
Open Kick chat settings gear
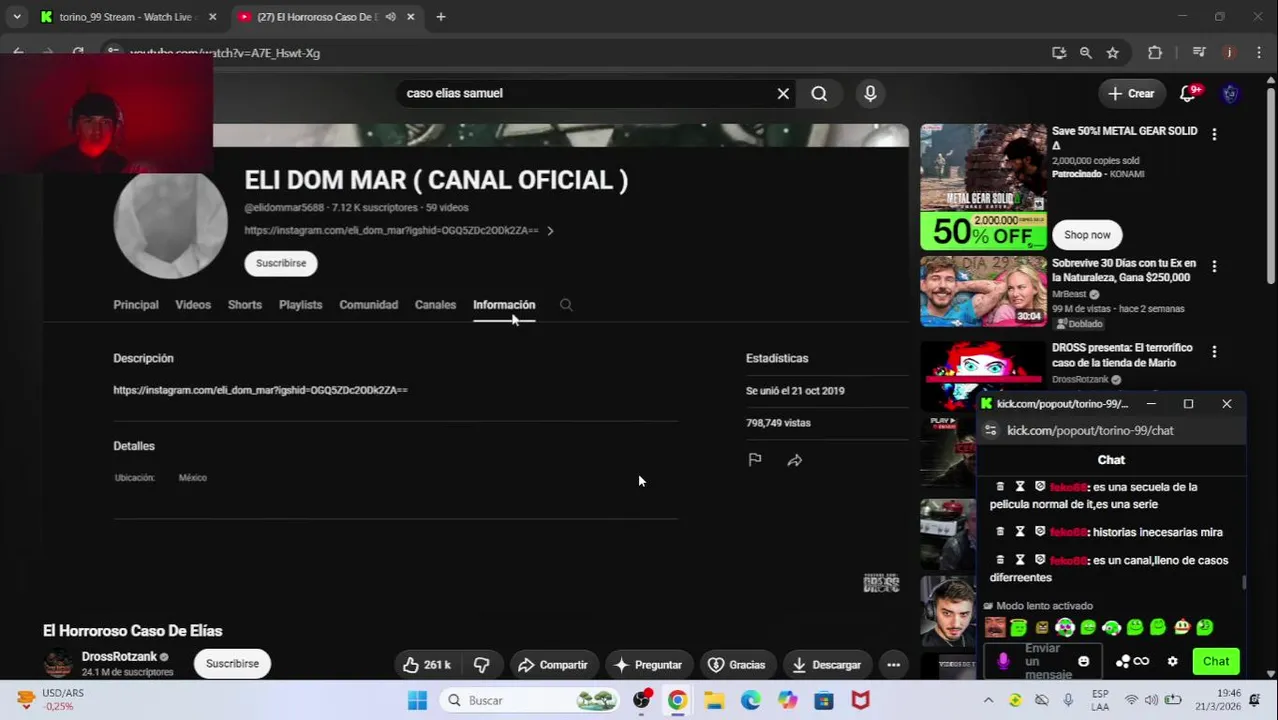[1173, 661]
